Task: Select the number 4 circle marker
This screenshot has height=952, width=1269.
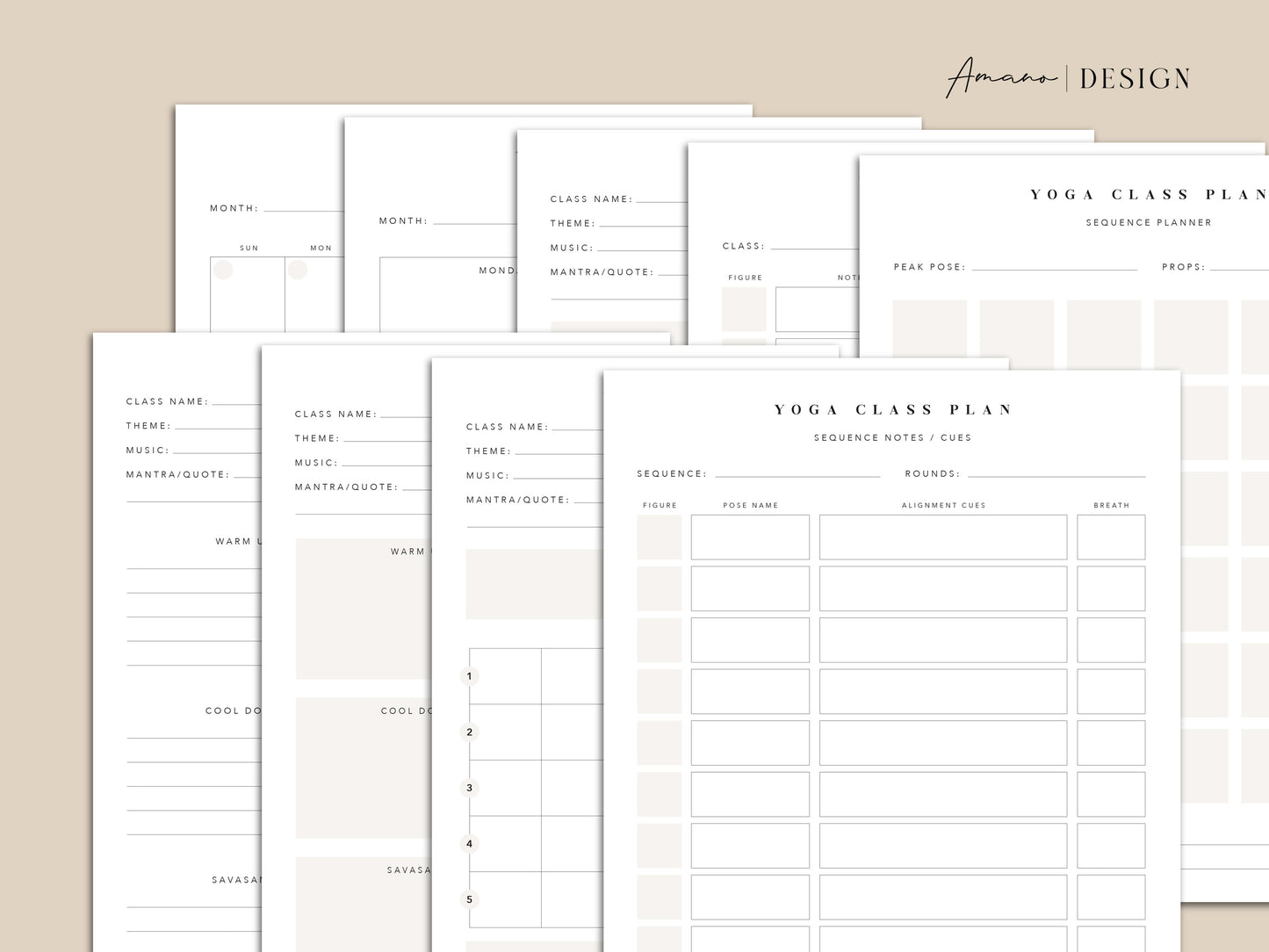Action: point(469,844)
